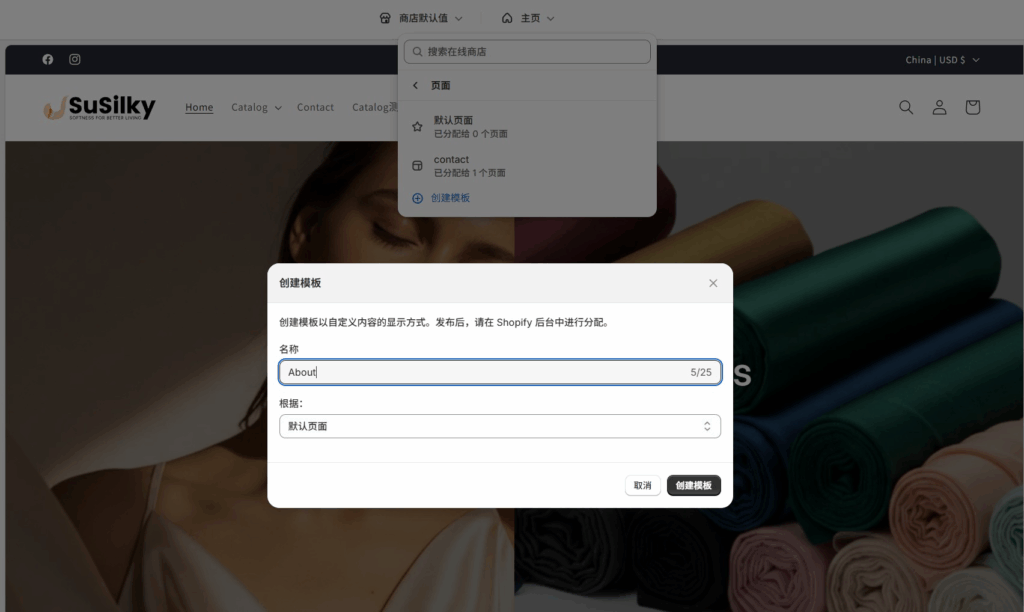The width and height of the screenshot is (1024, 612).
Task: Click the storefront search magnifier icon
Action: 906,107
